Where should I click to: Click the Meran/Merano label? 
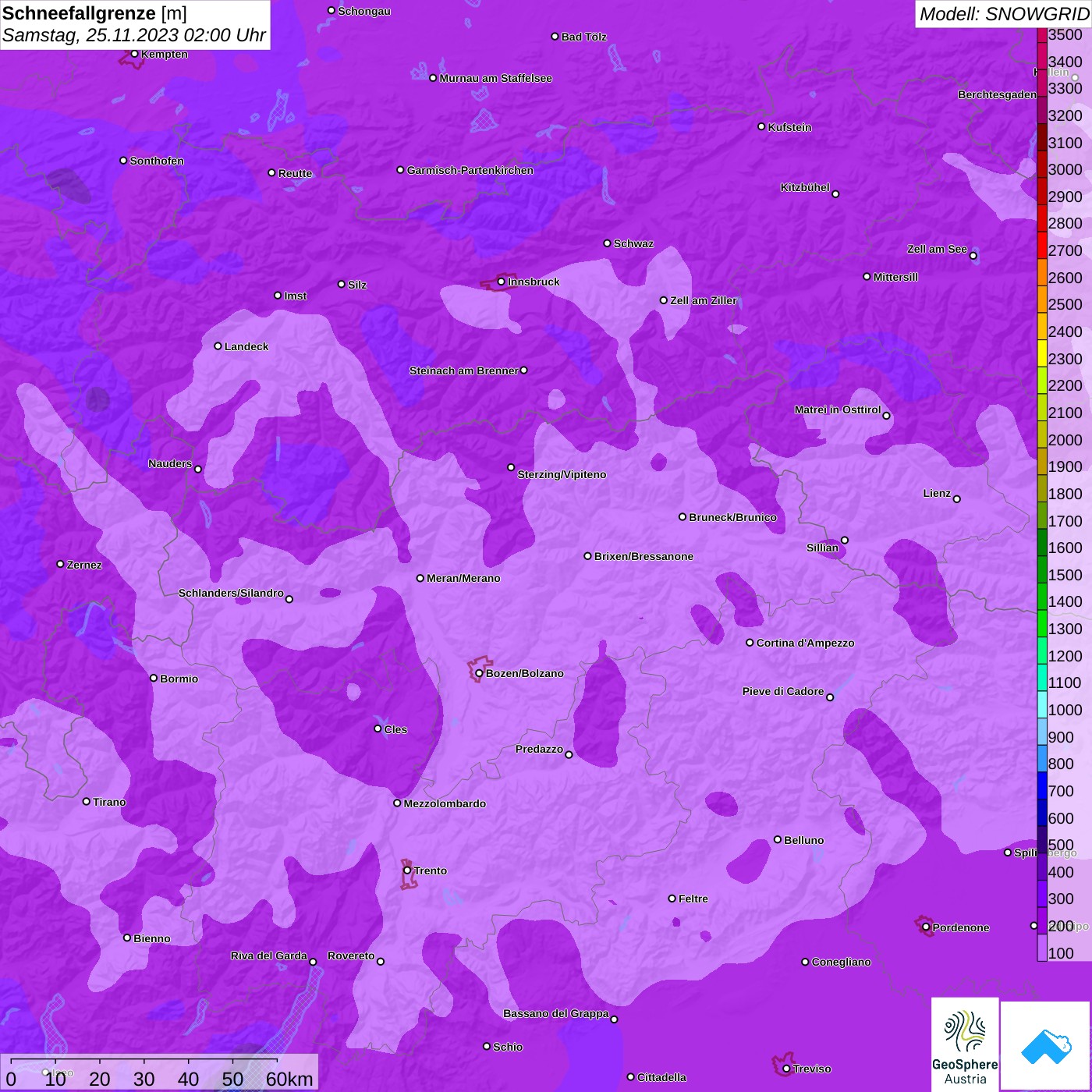pyautogui.click(x=463, y=578)
